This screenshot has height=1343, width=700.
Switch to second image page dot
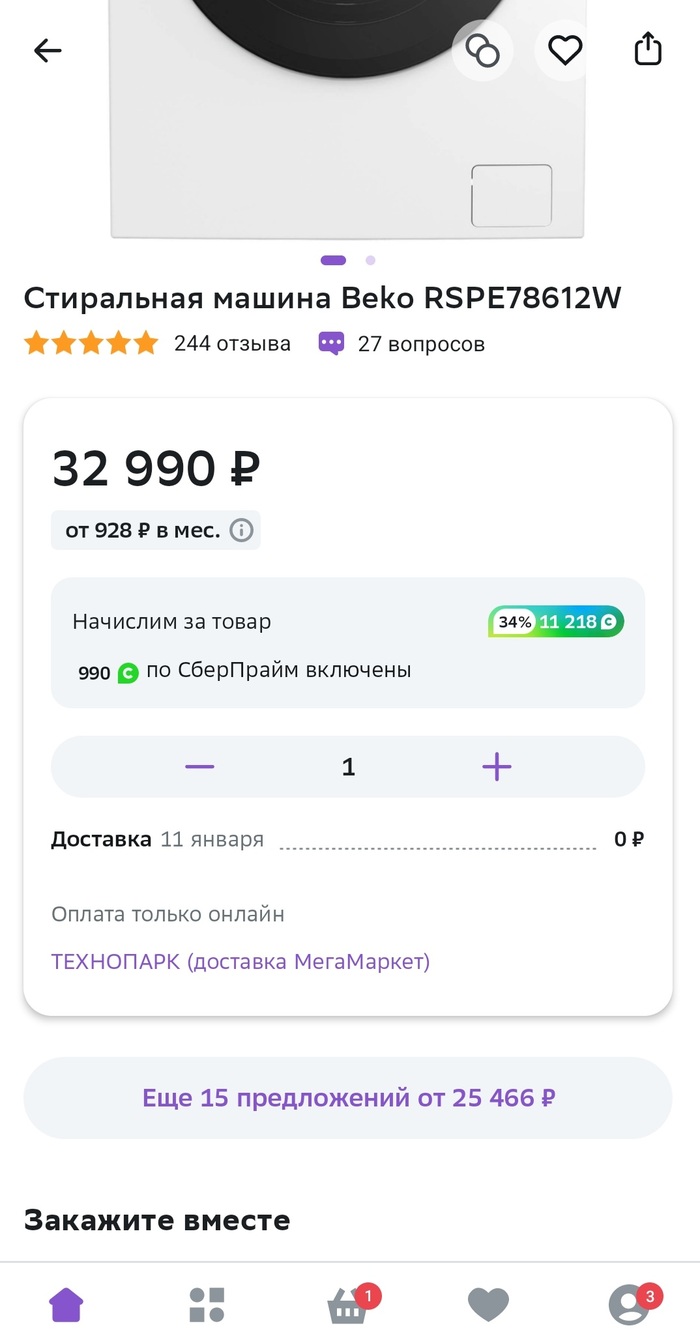click(x=370, y=260)
